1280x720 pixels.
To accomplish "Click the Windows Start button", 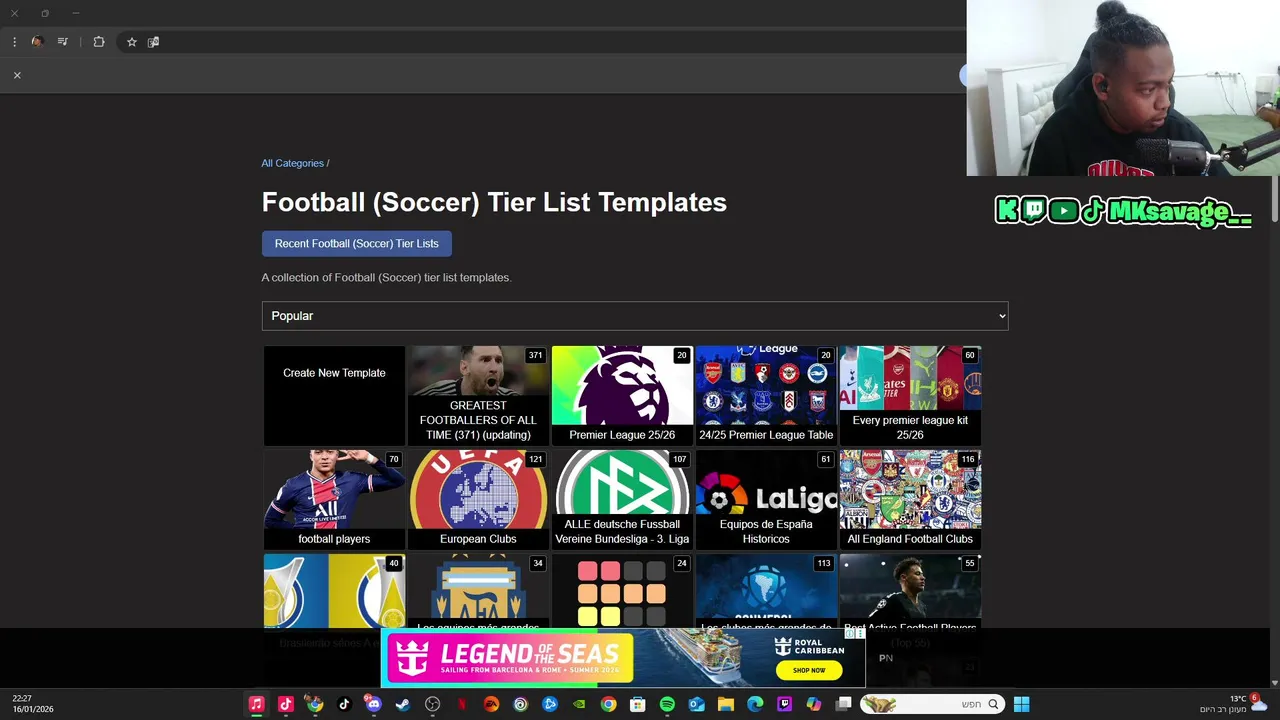I will (x=1021, y=704).
